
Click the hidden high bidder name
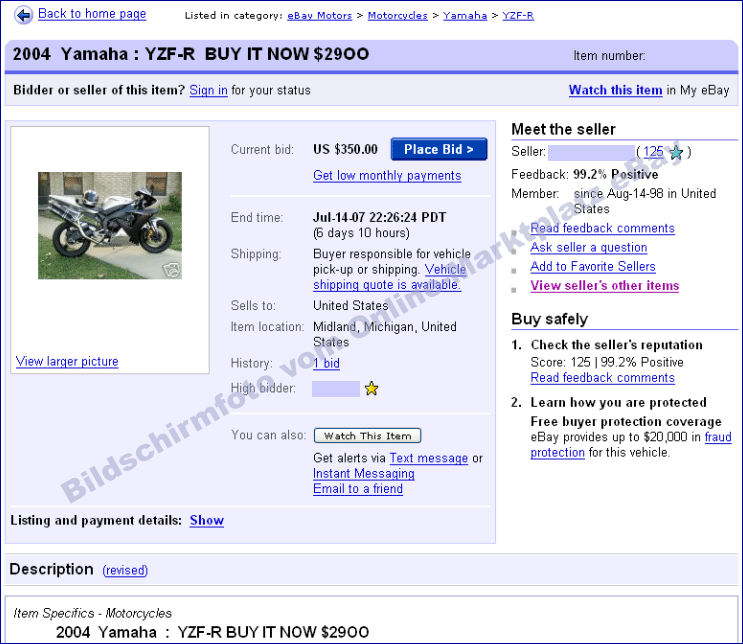click(335, 389)
